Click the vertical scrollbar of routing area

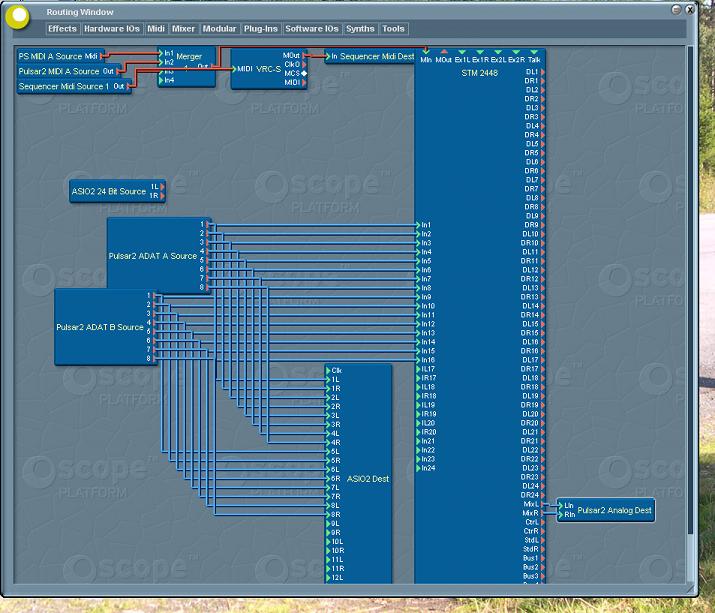coord(689,292)
